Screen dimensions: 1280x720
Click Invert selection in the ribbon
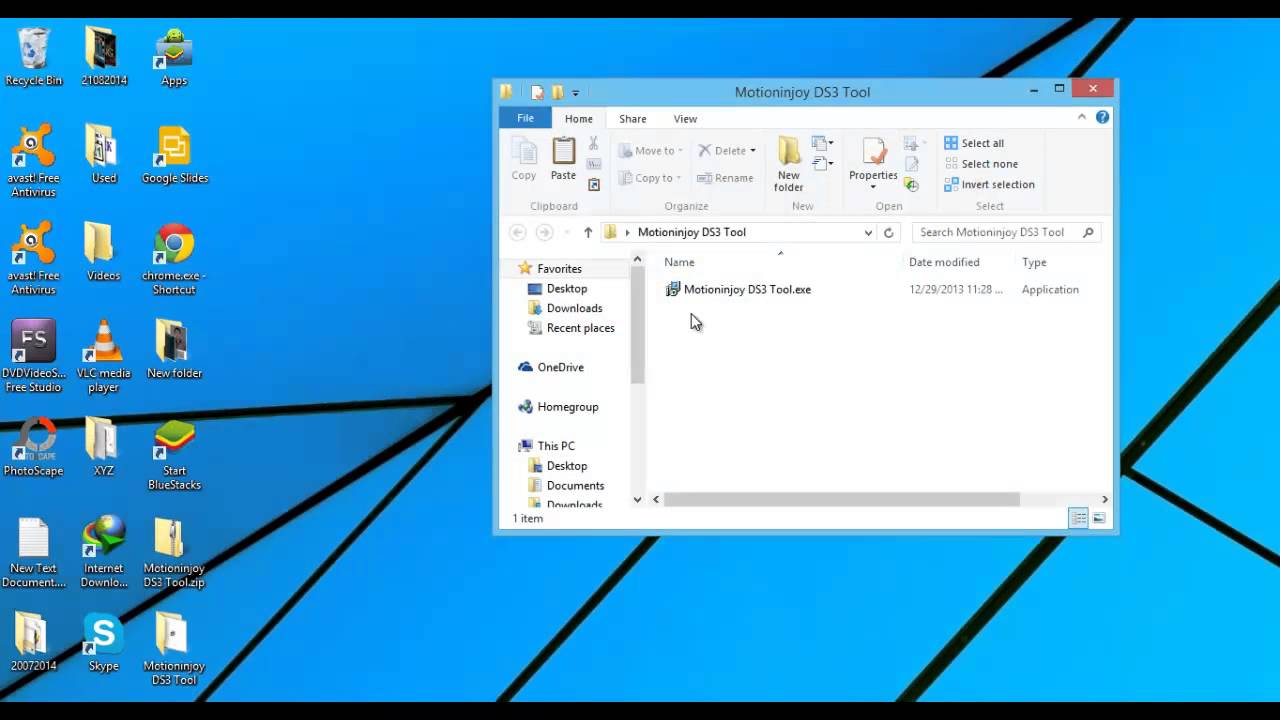[989, 184]
